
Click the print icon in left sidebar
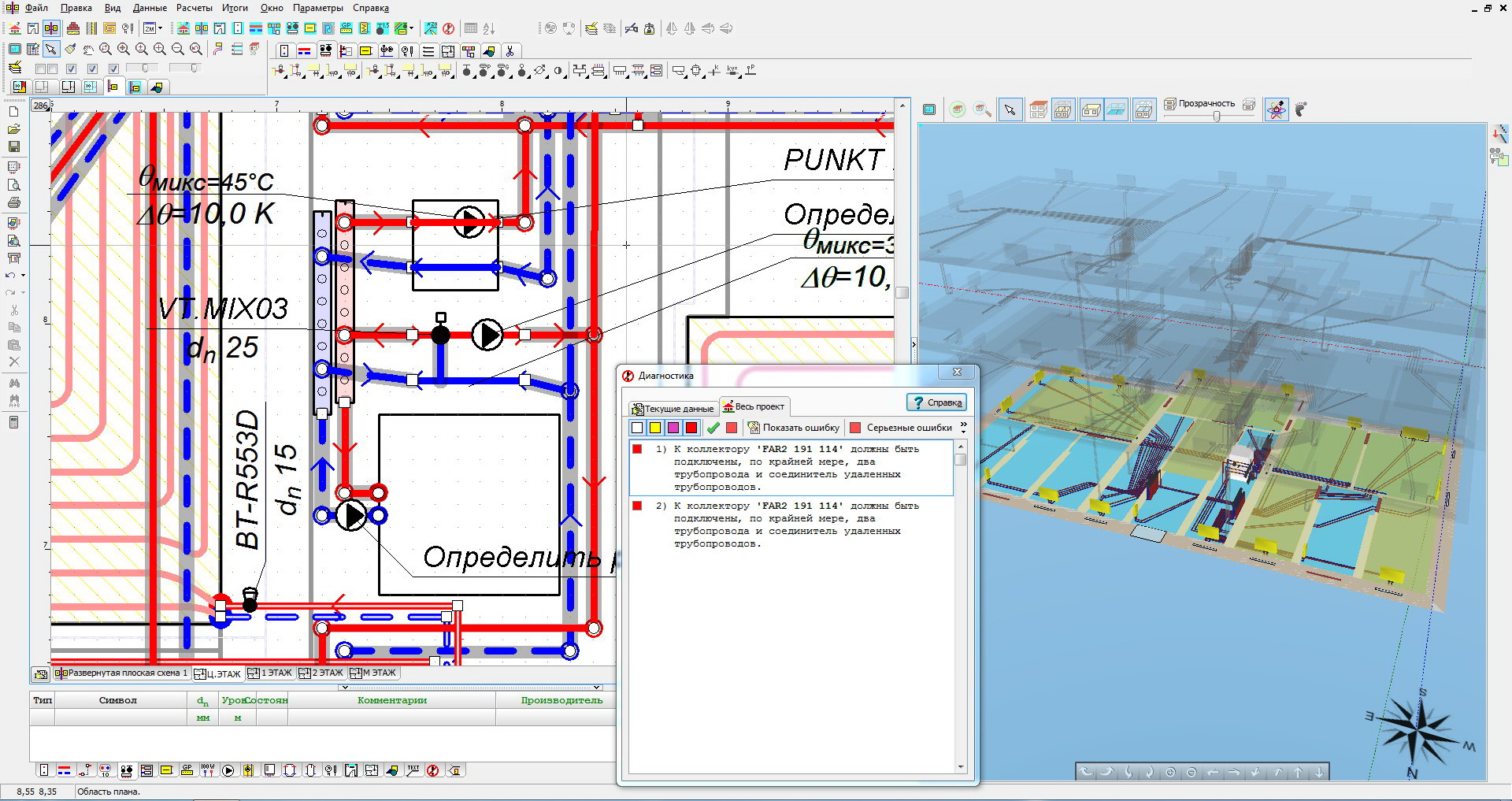[13, 202]
